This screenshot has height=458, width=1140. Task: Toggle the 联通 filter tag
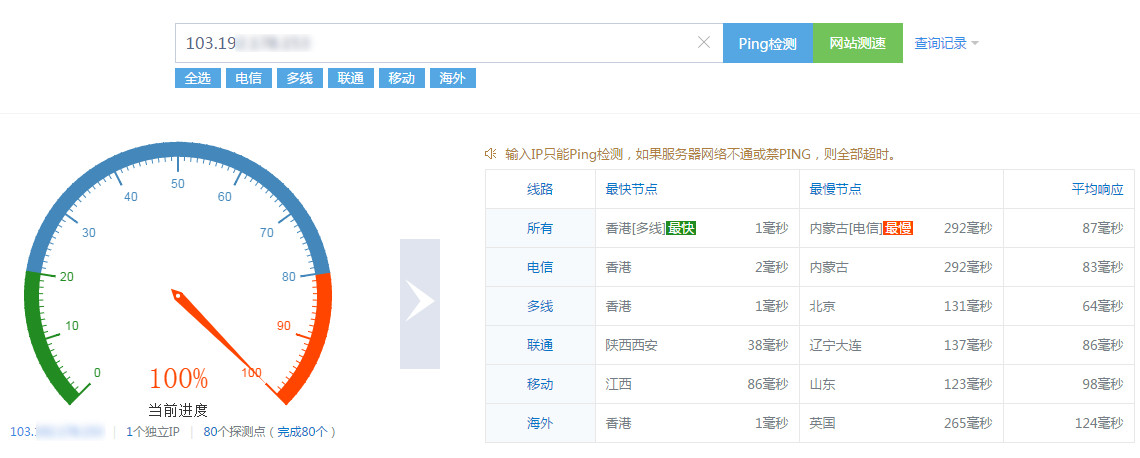(350, 78)
